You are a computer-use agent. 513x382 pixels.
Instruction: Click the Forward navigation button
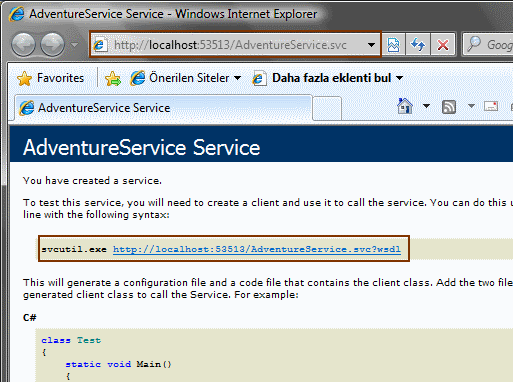click(52, 45)
